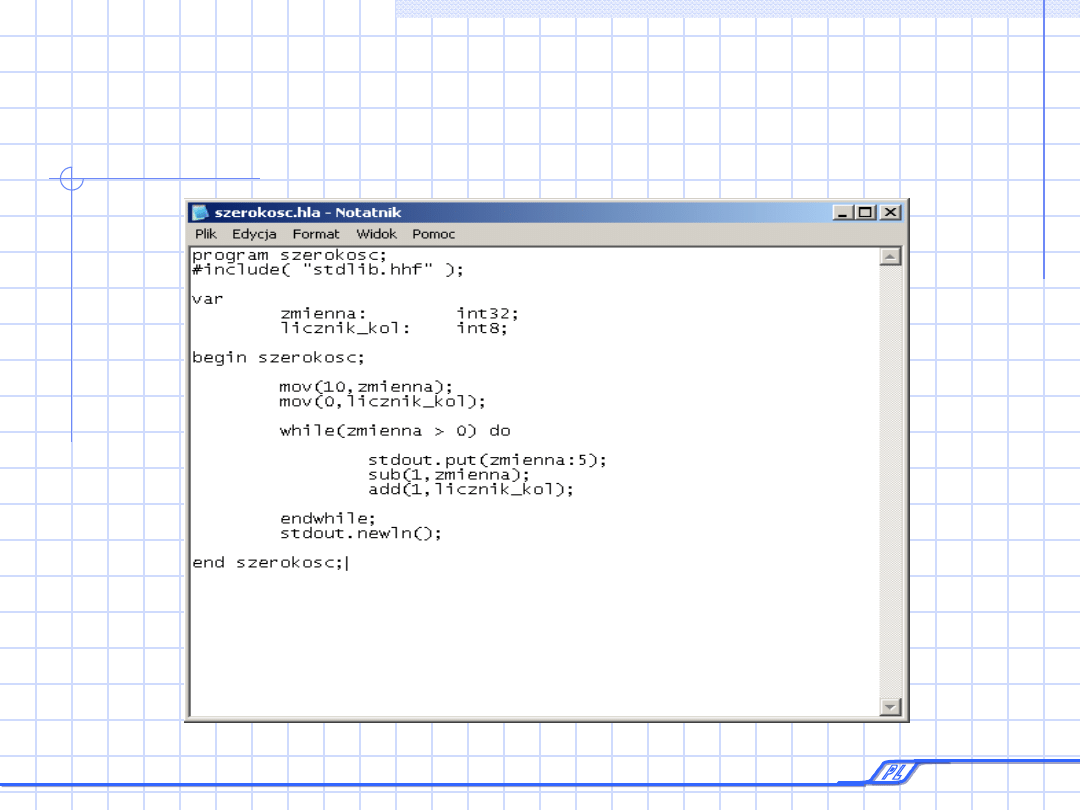Place cursor on the endwhile line
Viewport: 1080px width, 810px height.
(328, 518)
